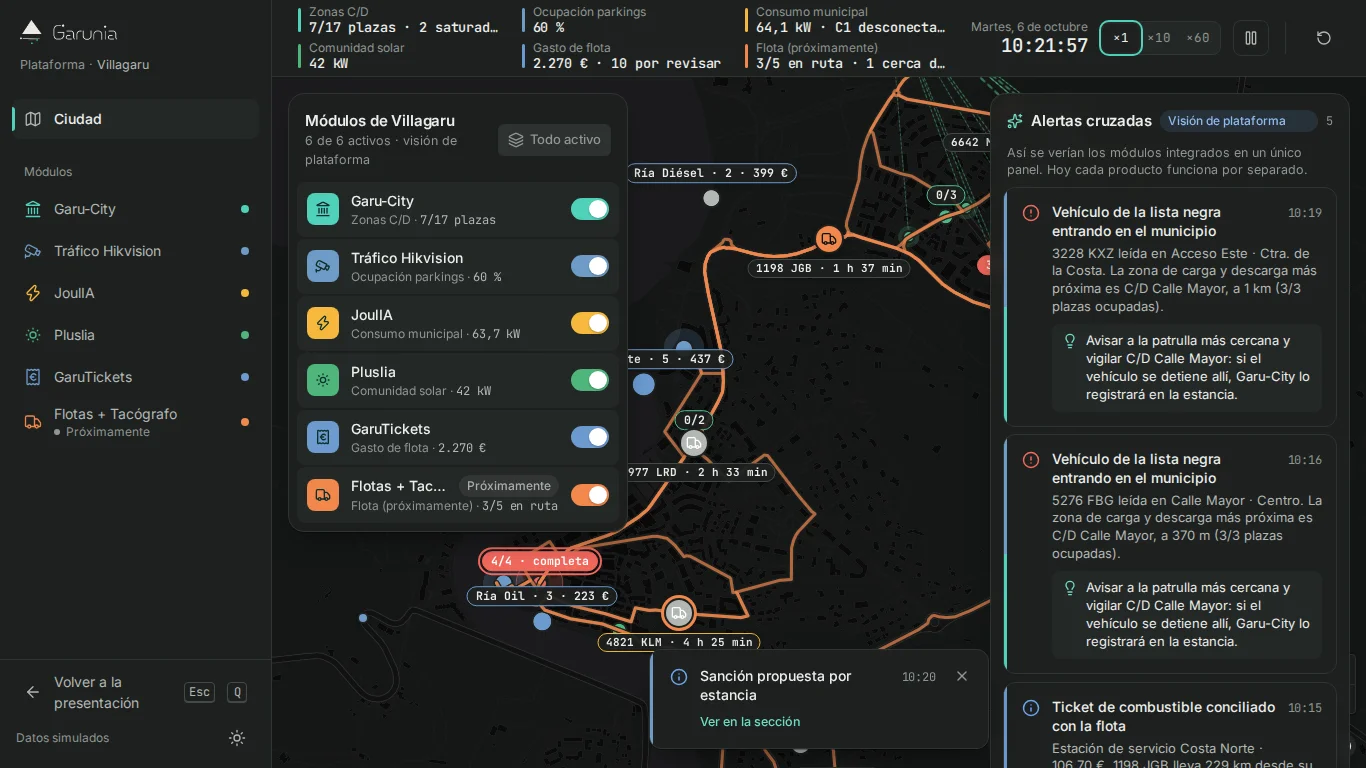
Task: Set simulation speed to ×10
Action: coord(1158,38)
